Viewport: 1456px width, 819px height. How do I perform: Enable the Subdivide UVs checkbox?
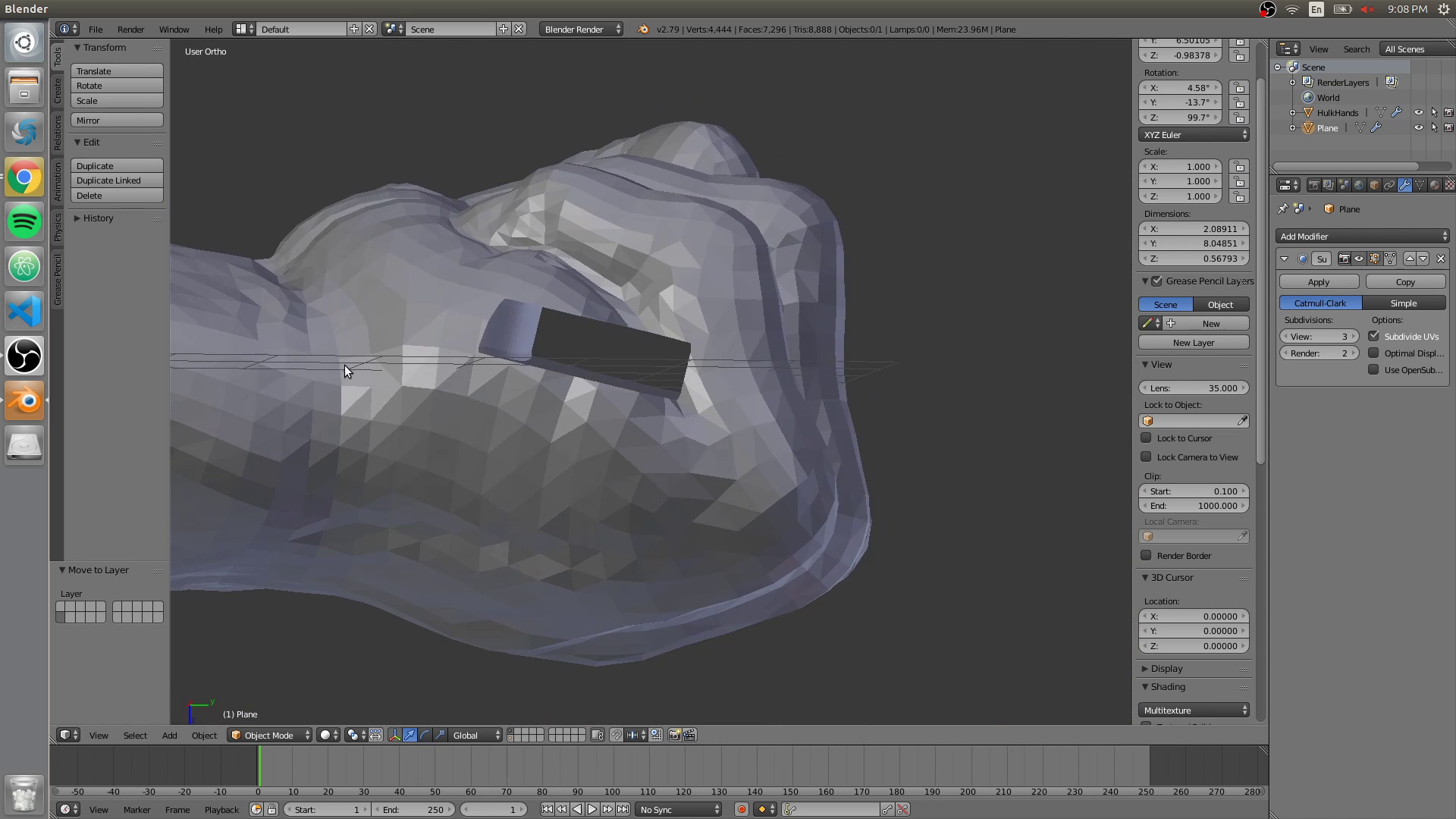click(x=1374, y=336)
